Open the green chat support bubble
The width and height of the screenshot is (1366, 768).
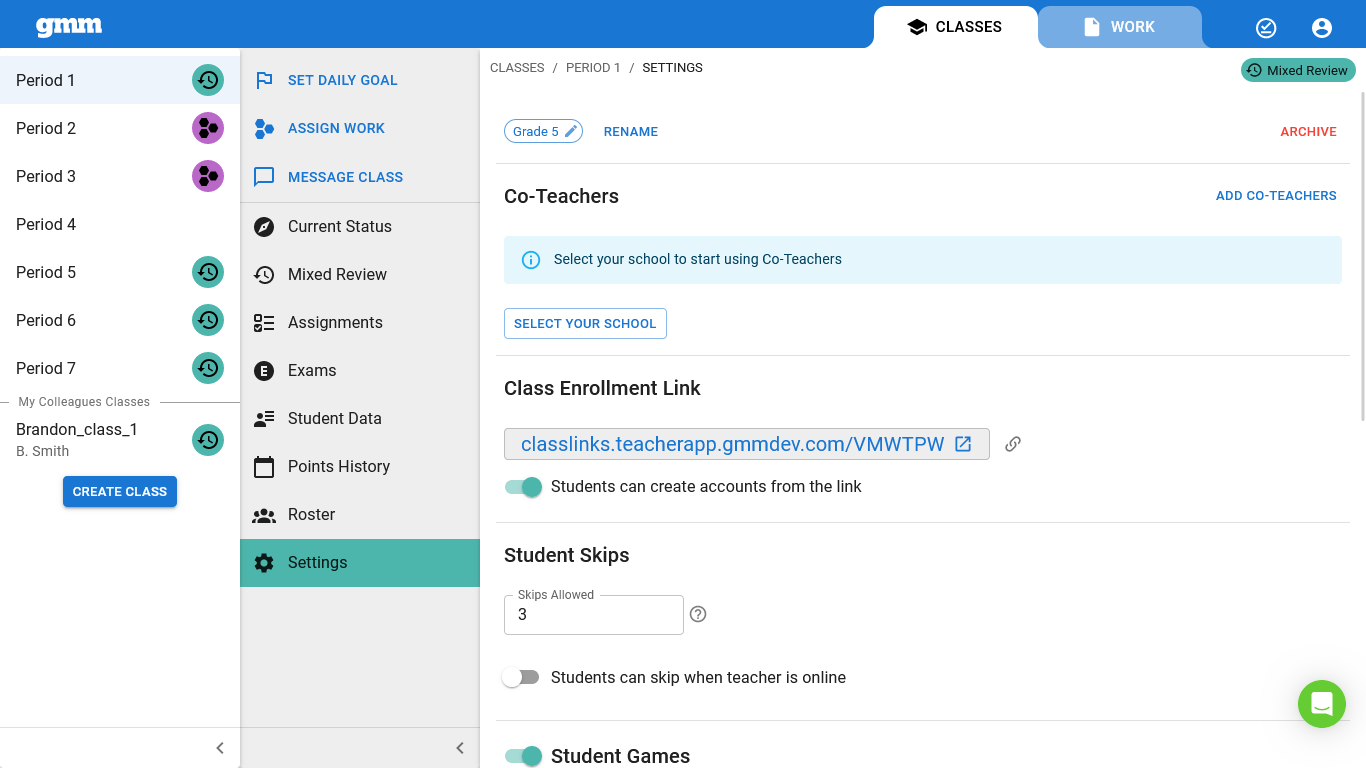point(1322,704)
